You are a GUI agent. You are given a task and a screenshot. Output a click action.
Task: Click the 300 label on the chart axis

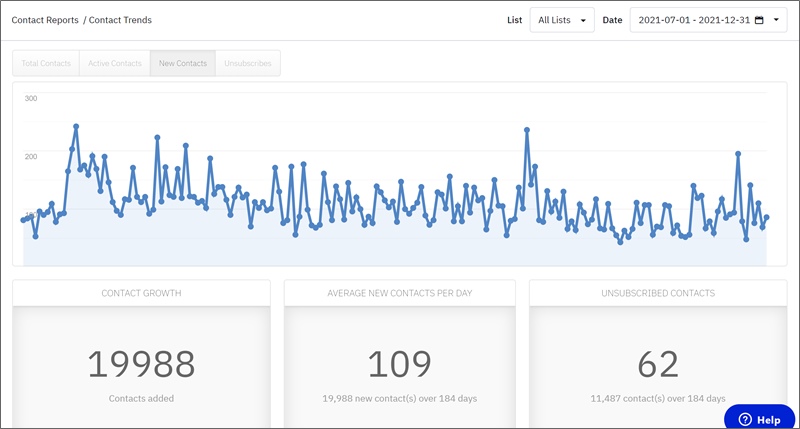point(31,98)
